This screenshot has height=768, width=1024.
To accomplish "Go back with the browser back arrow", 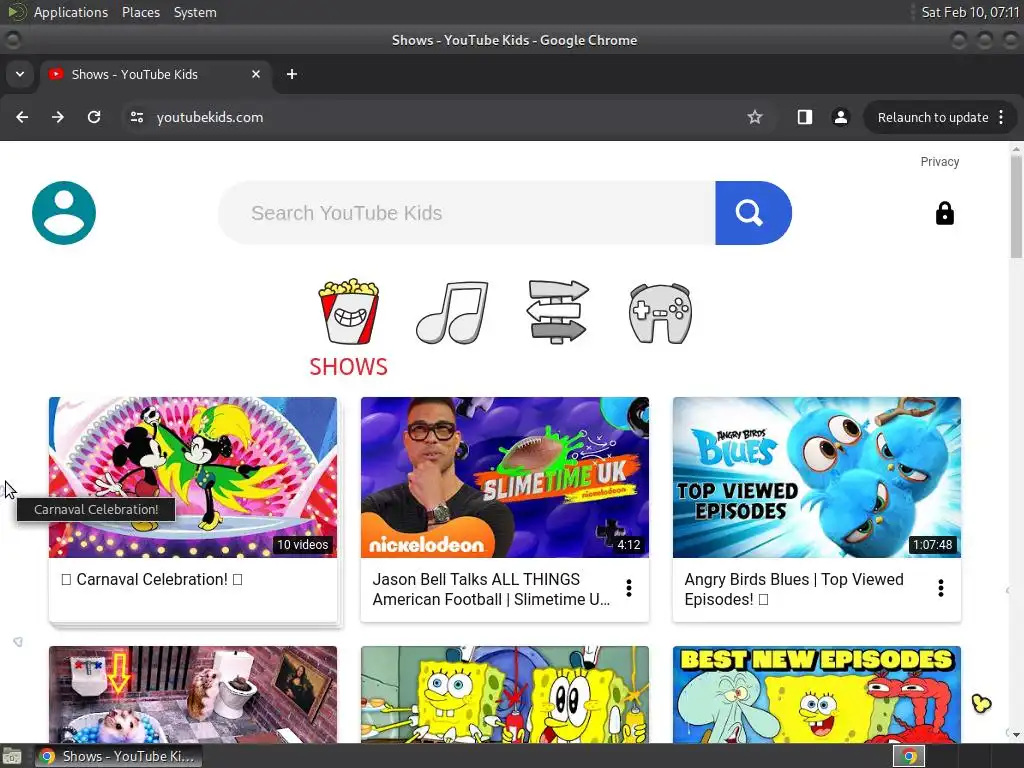I will 22,117.
